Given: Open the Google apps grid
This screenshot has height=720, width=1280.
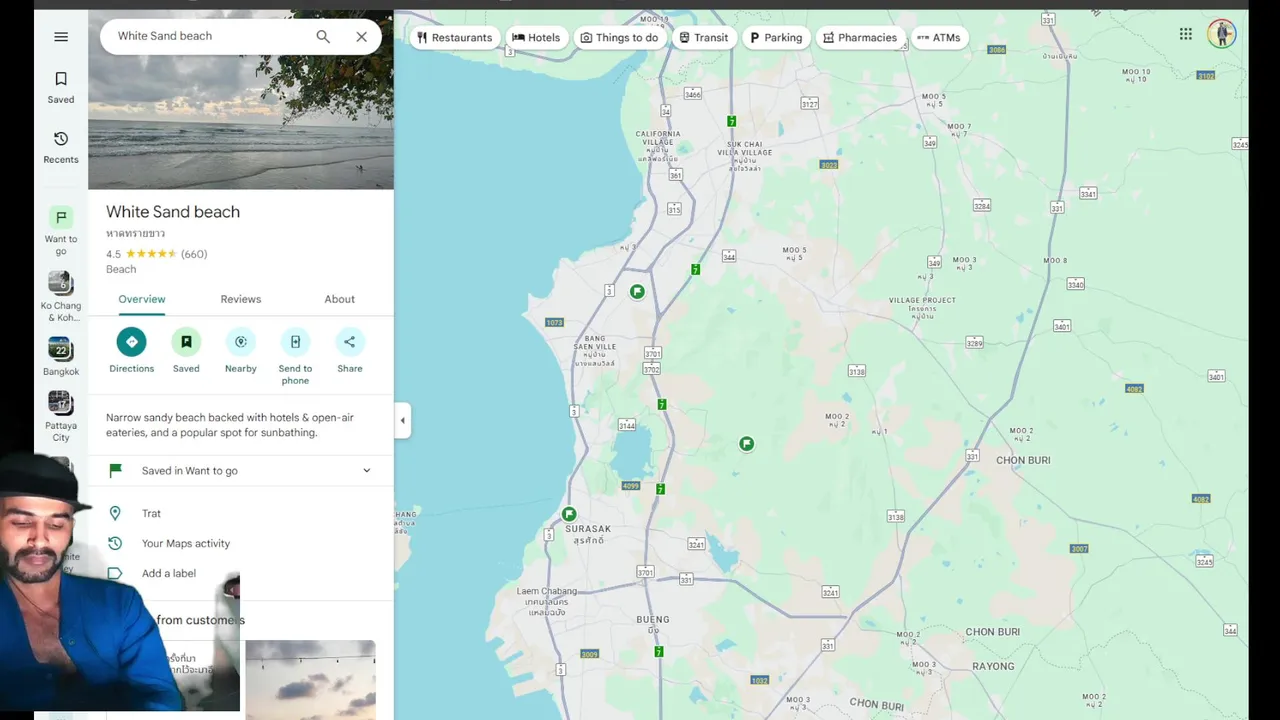Looking at the screenshot, I should (1186, 34).
